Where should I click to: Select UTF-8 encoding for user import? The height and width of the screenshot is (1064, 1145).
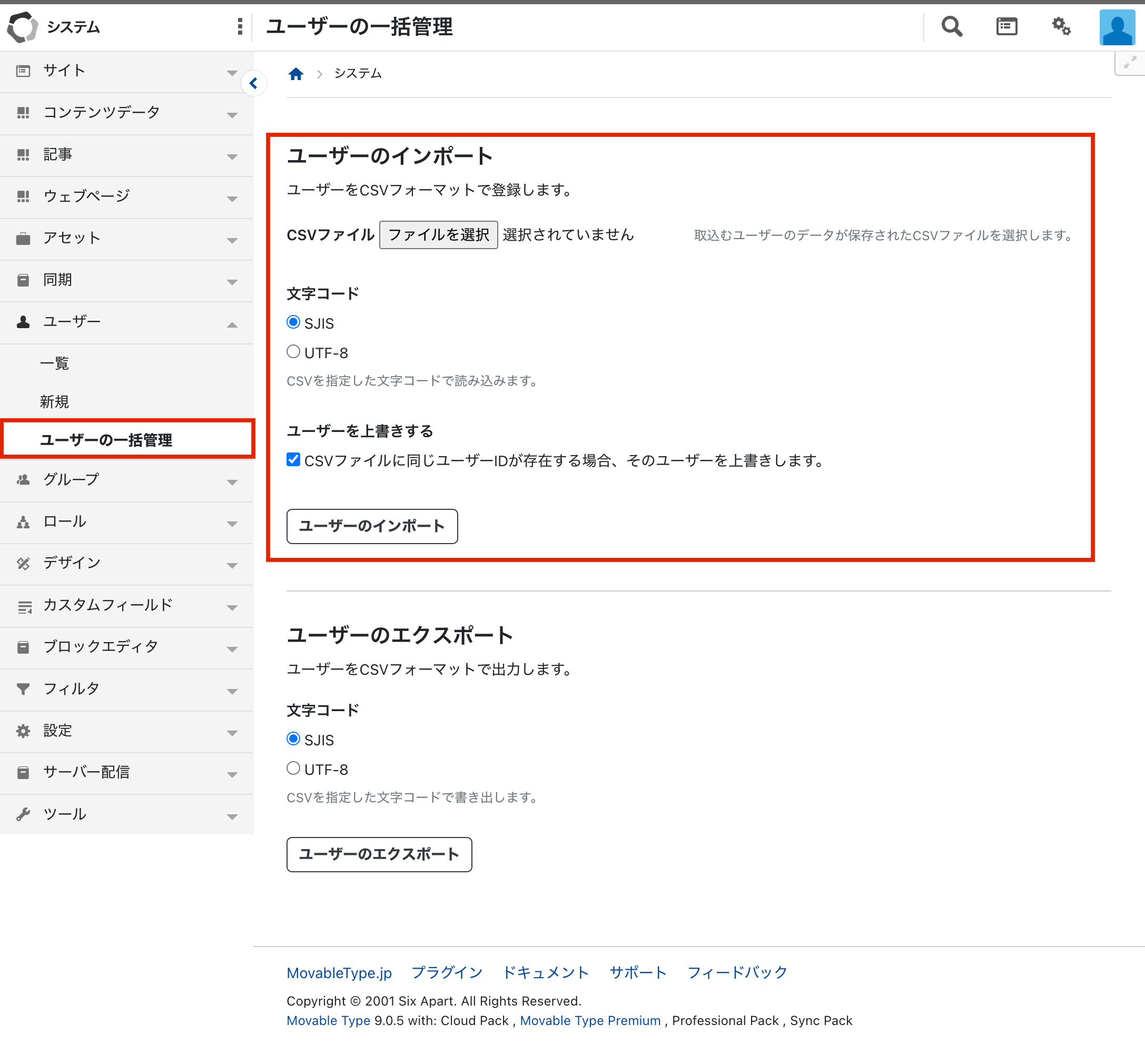[293, 352]
